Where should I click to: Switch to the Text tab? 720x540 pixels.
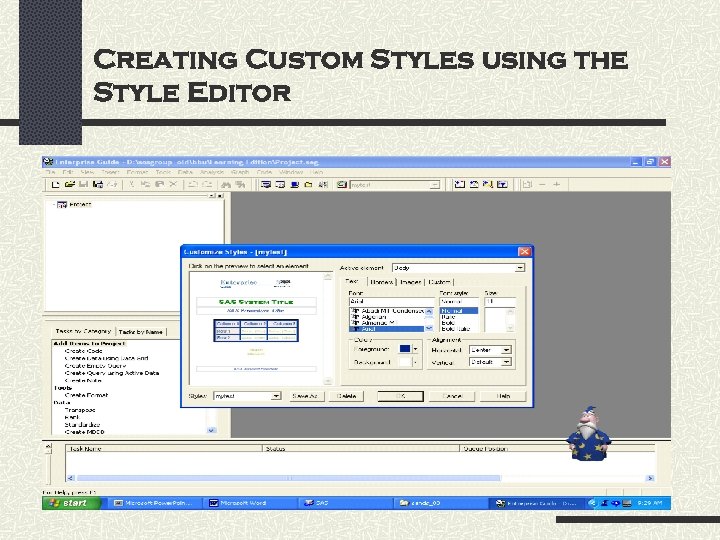(353, 281)
